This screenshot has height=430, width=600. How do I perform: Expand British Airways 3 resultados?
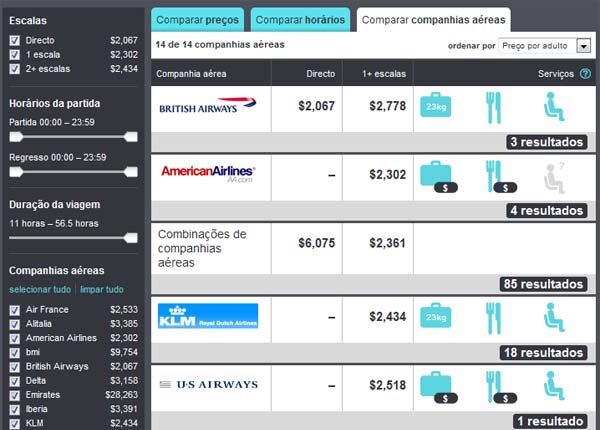(x=546, y=141)
